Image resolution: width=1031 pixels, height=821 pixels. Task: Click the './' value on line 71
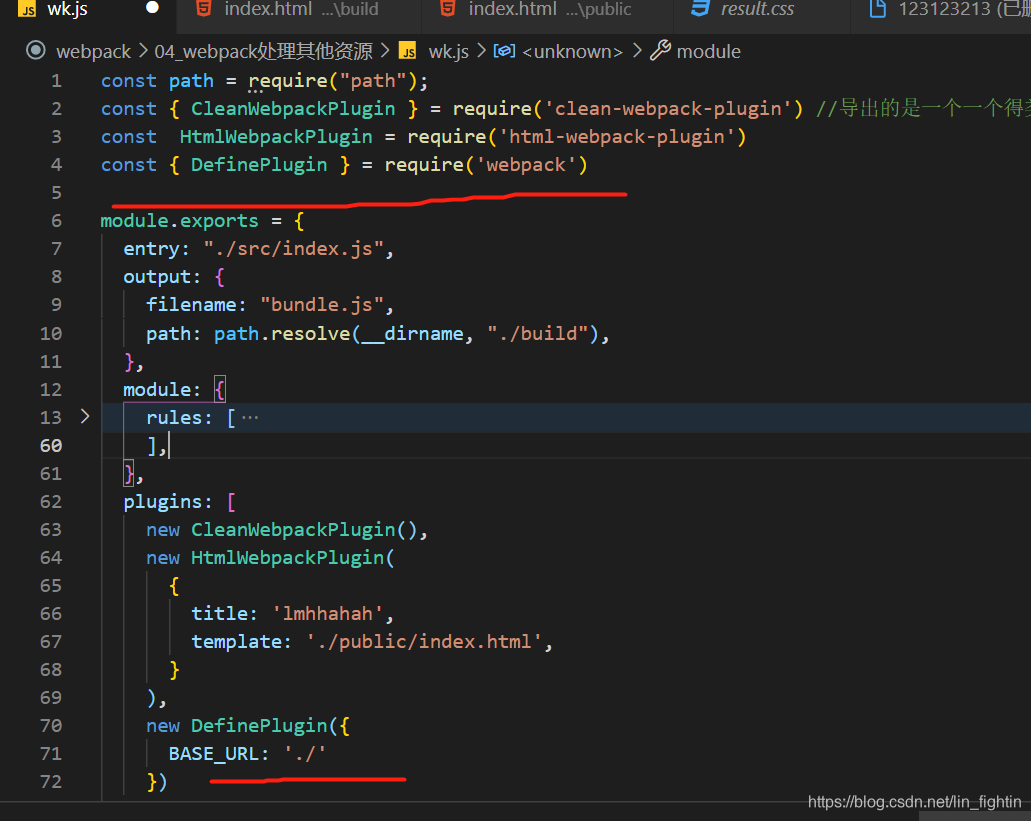(305, 754)
